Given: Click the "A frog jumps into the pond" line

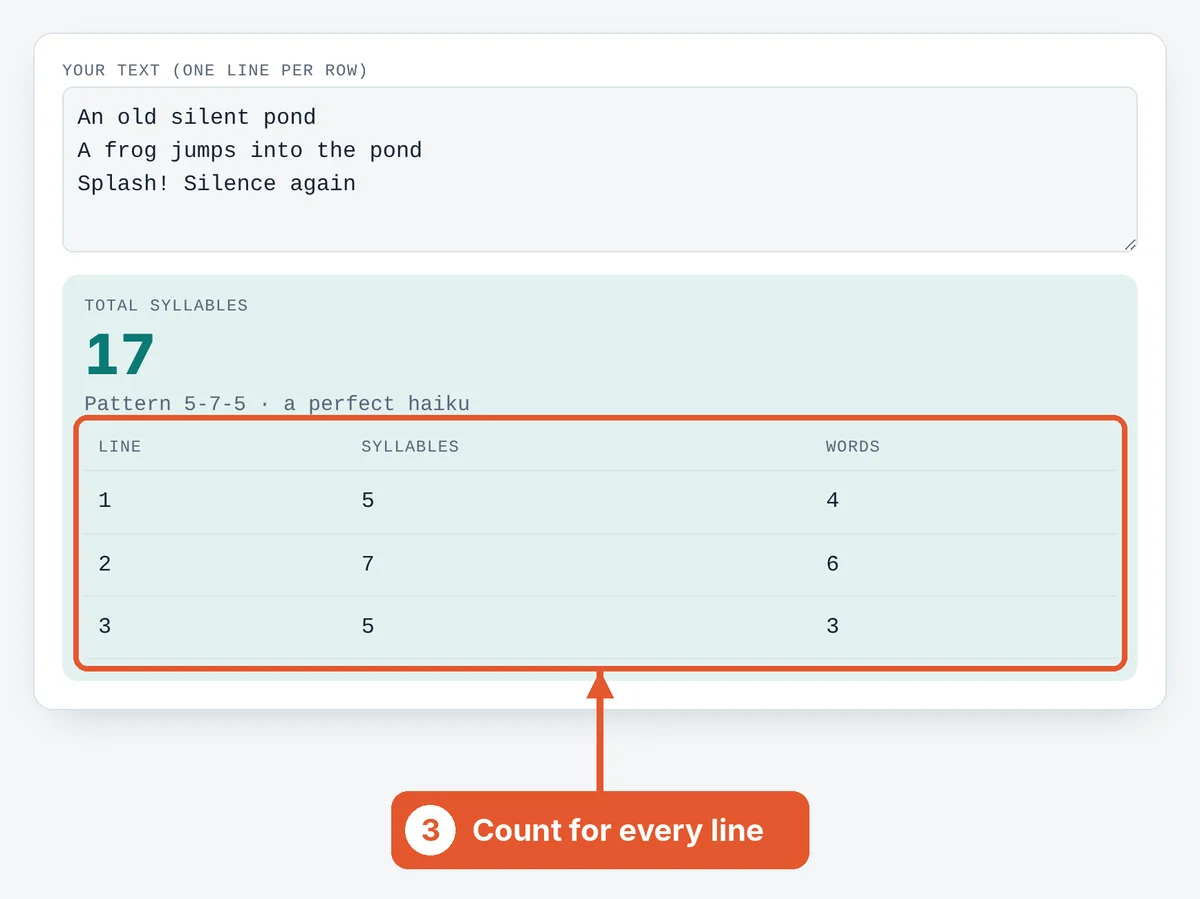Looking at the screenshot, I should (250, 150).
